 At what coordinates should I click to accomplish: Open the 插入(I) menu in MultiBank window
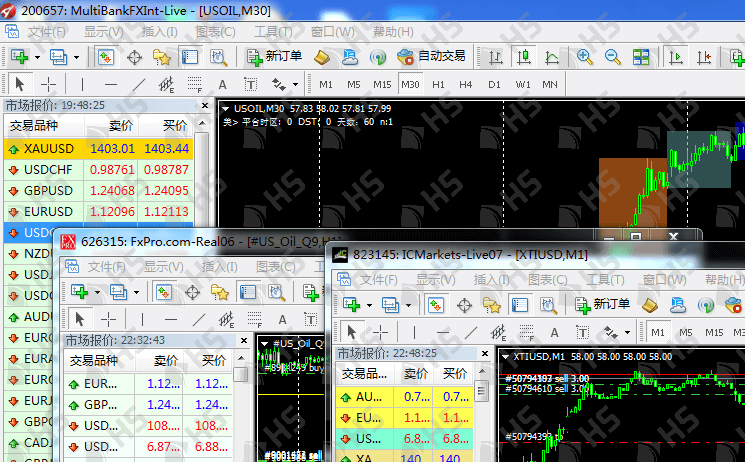tap(160, 32)
